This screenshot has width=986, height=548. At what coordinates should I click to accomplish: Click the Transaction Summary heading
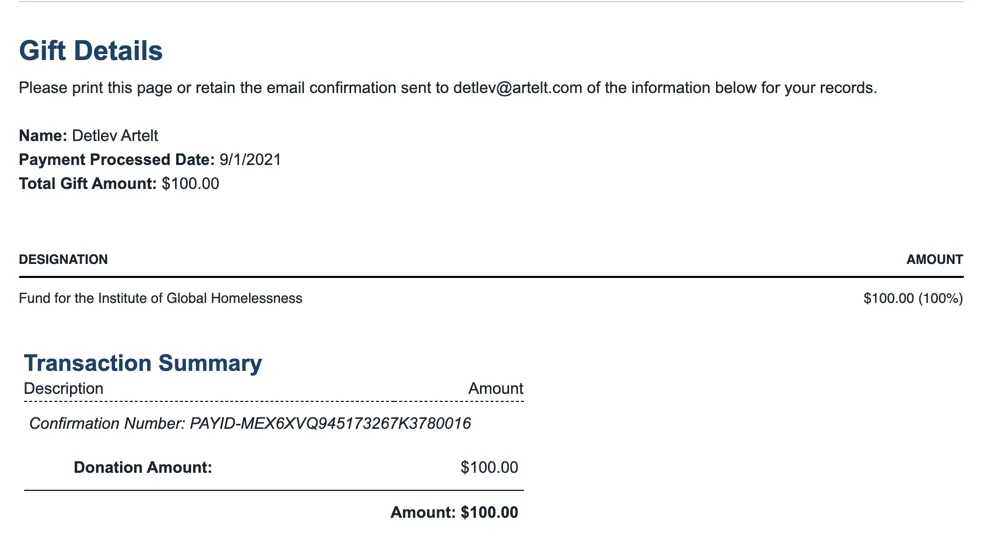[x=143, y=363]
